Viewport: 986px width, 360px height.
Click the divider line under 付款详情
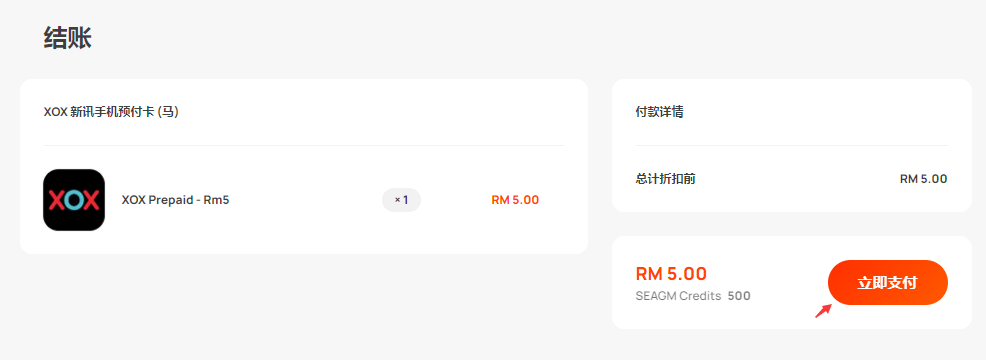[792, 145]
